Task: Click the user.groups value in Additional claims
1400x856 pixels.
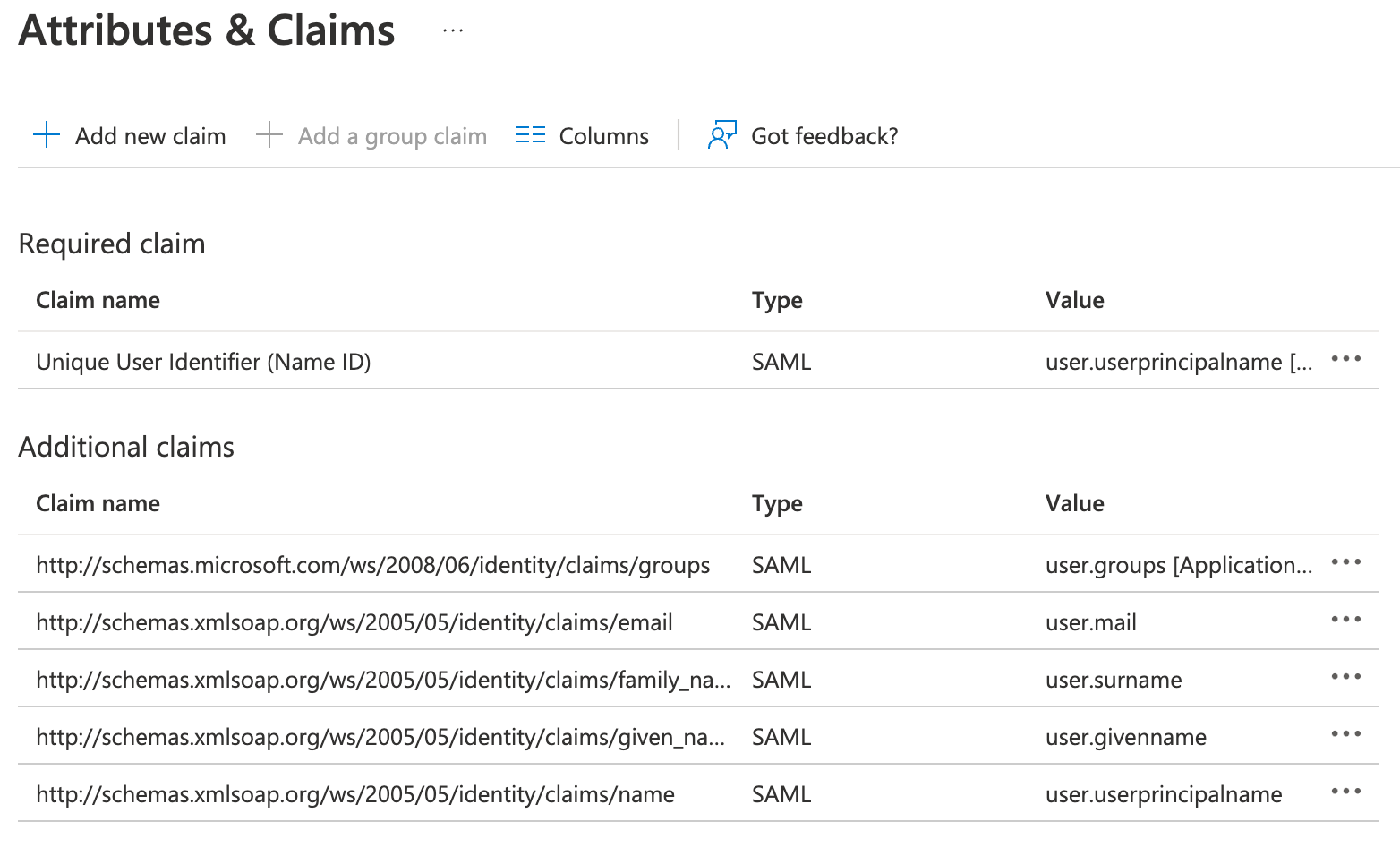Action: [x=1178, y=564]
